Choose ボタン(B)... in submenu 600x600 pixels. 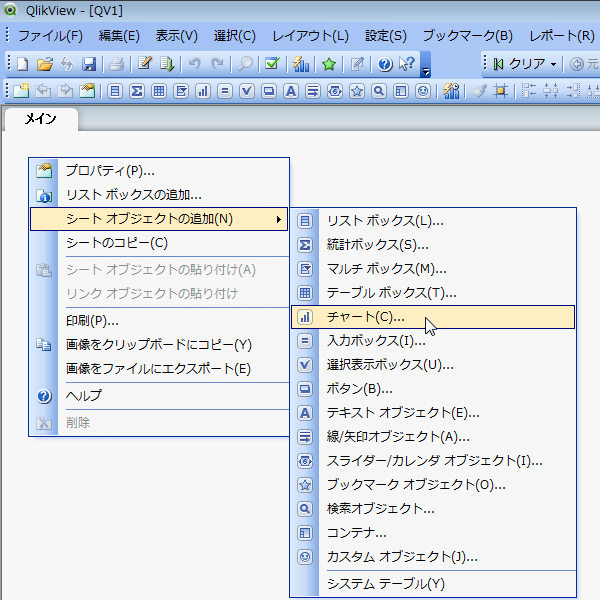433,389
